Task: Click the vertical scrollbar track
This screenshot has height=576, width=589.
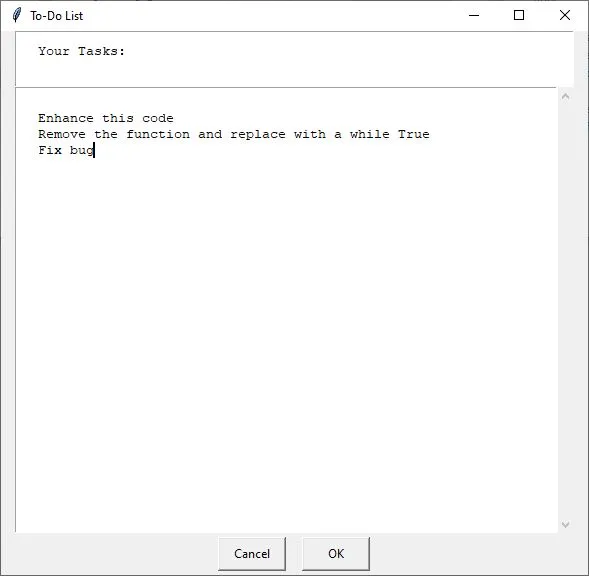Action: (565, 310)
